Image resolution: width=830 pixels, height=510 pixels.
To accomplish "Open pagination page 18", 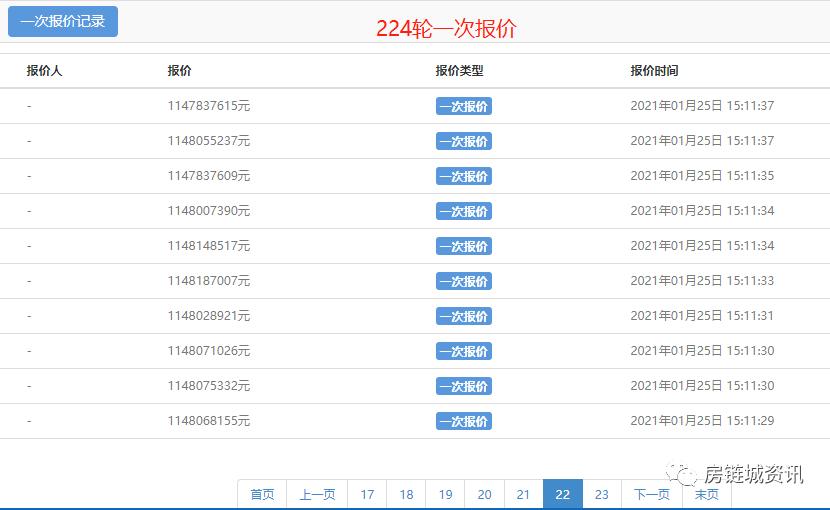I will tap(407, 495).
